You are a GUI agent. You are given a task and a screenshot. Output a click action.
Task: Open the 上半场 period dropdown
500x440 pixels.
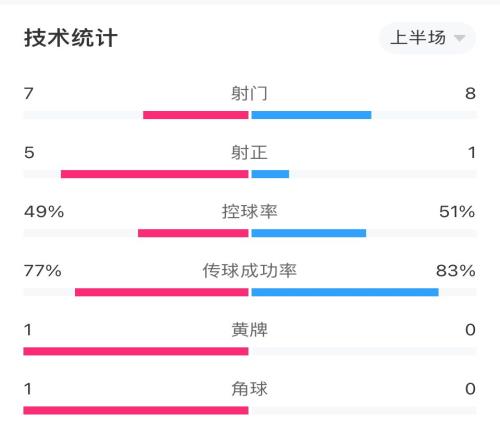coord(427,38)
